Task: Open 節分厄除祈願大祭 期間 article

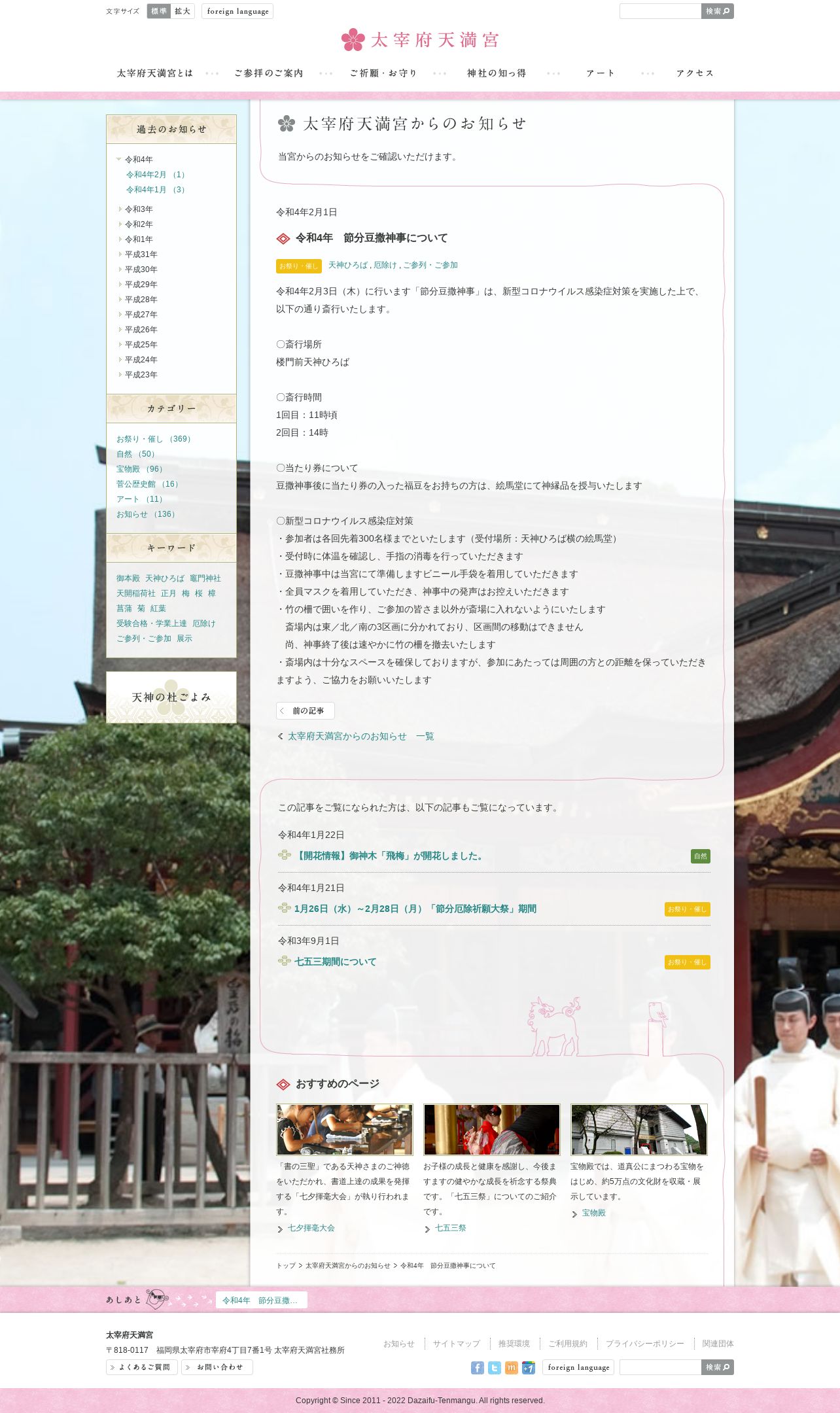Action: [x=415, y=909]
